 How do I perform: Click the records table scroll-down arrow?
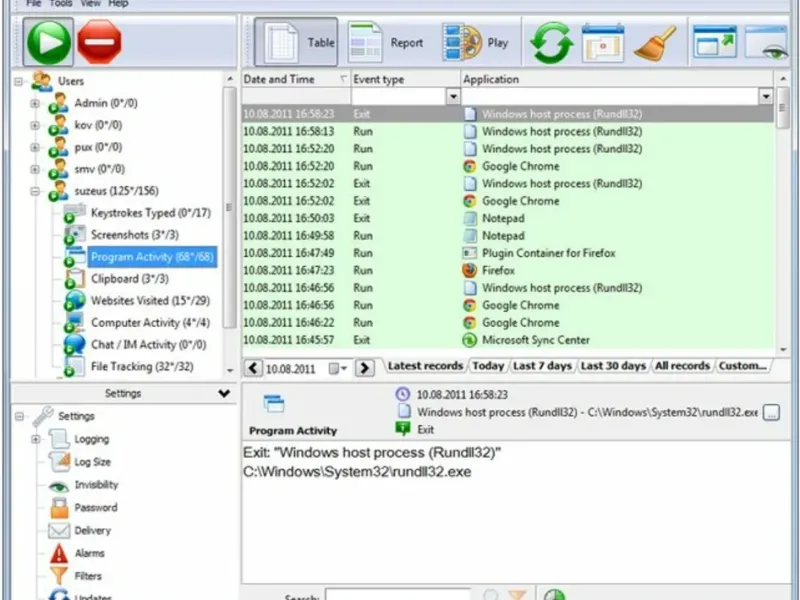tap(783, 349)
